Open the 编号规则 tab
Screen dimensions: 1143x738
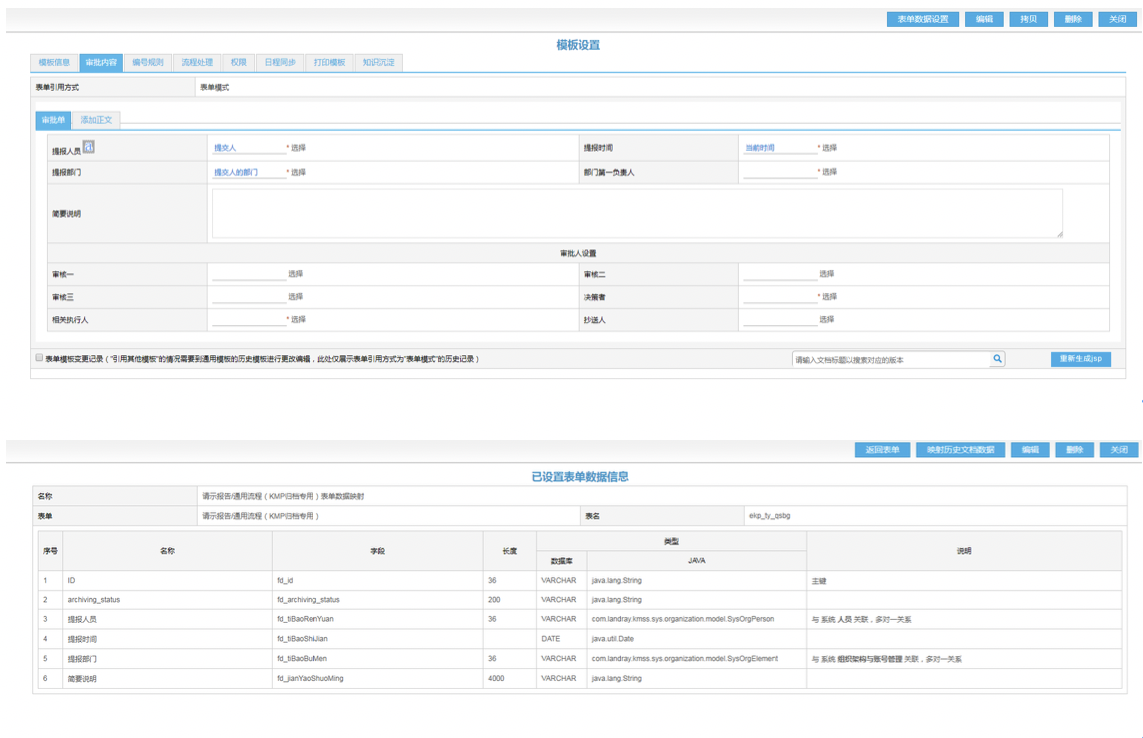(x=148, y=62)
